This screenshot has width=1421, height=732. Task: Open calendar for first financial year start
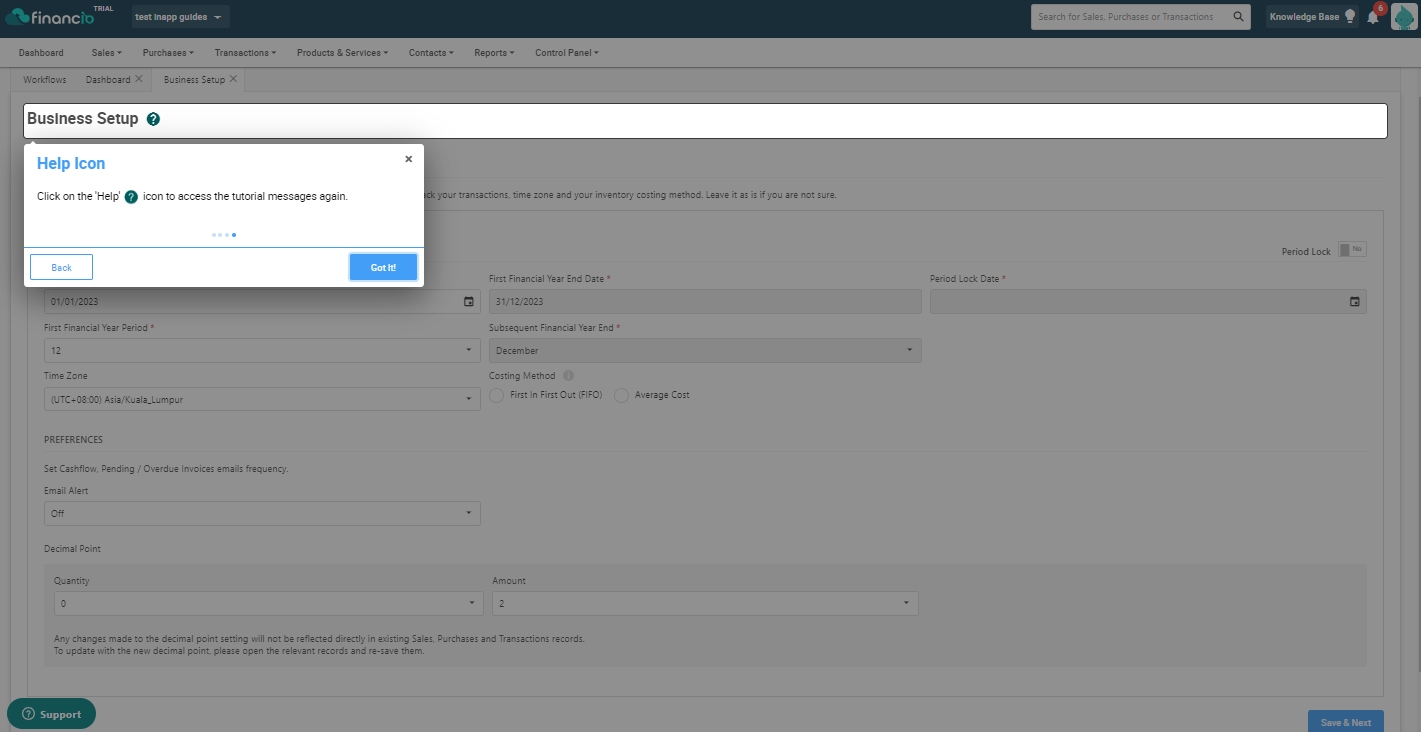(x=469, y=302)
